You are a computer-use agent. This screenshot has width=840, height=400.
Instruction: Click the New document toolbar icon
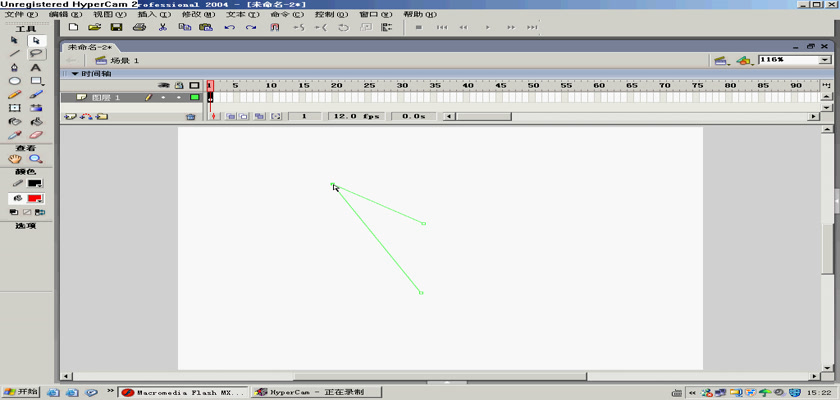(73, 27)
